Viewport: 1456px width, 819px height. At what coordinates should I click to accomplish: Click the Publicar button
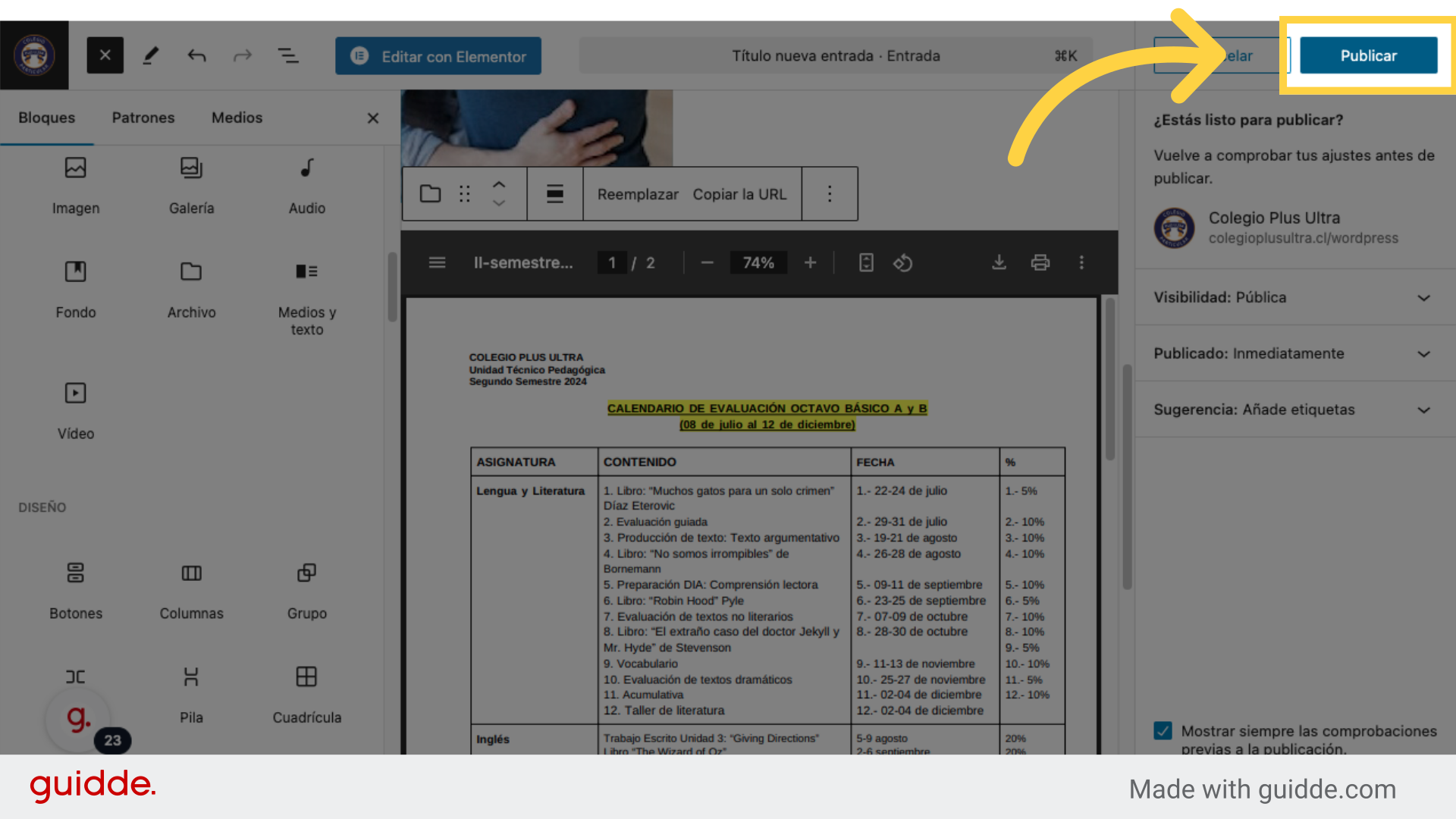pos(1368,55)
